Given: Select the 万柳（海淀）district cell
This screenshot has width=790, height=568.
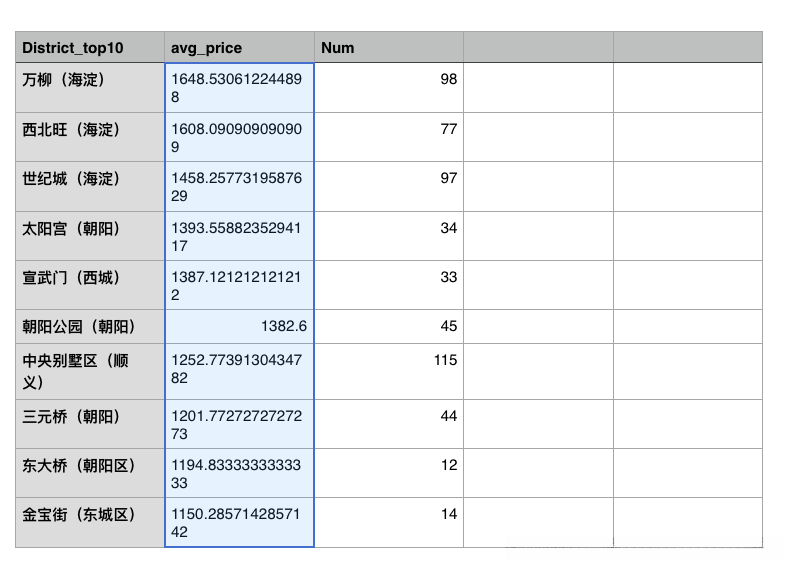Looking at the screenshot, I should [90, 88].
